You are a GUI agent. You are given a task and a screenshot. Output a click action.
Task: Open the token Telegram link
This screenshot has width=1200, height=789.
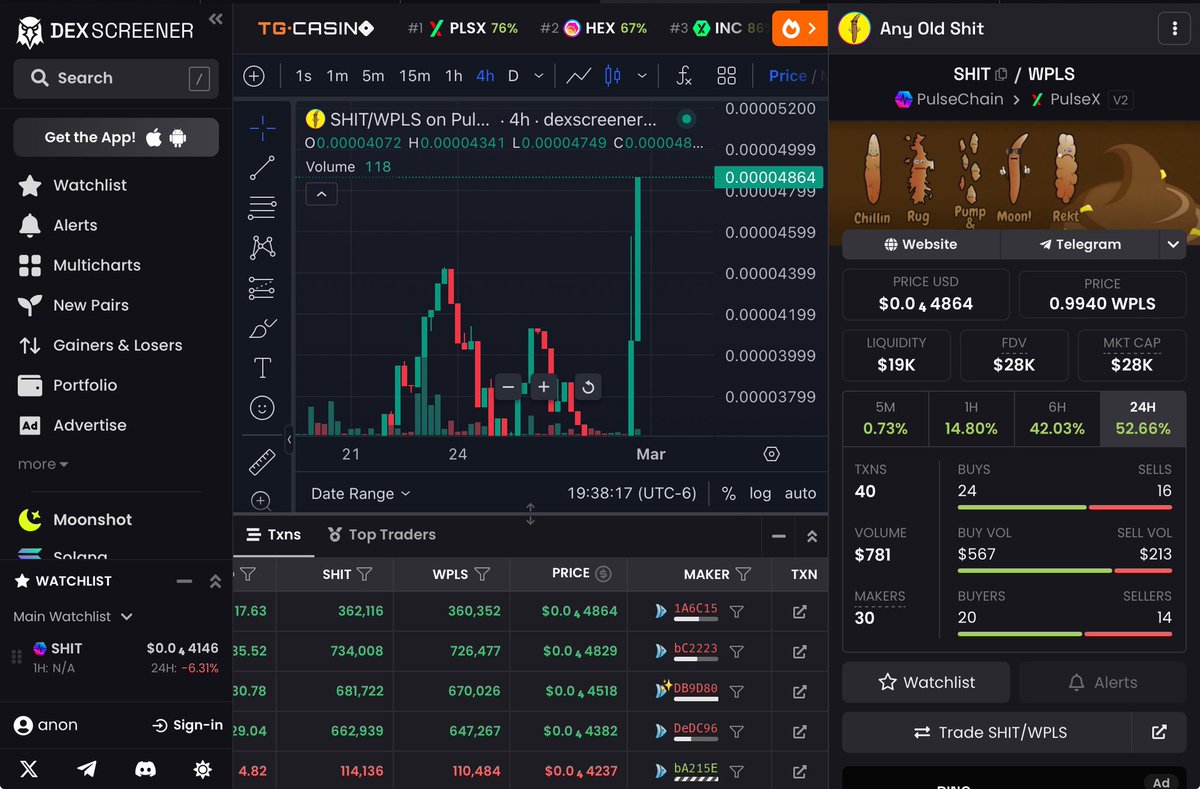1080,244
